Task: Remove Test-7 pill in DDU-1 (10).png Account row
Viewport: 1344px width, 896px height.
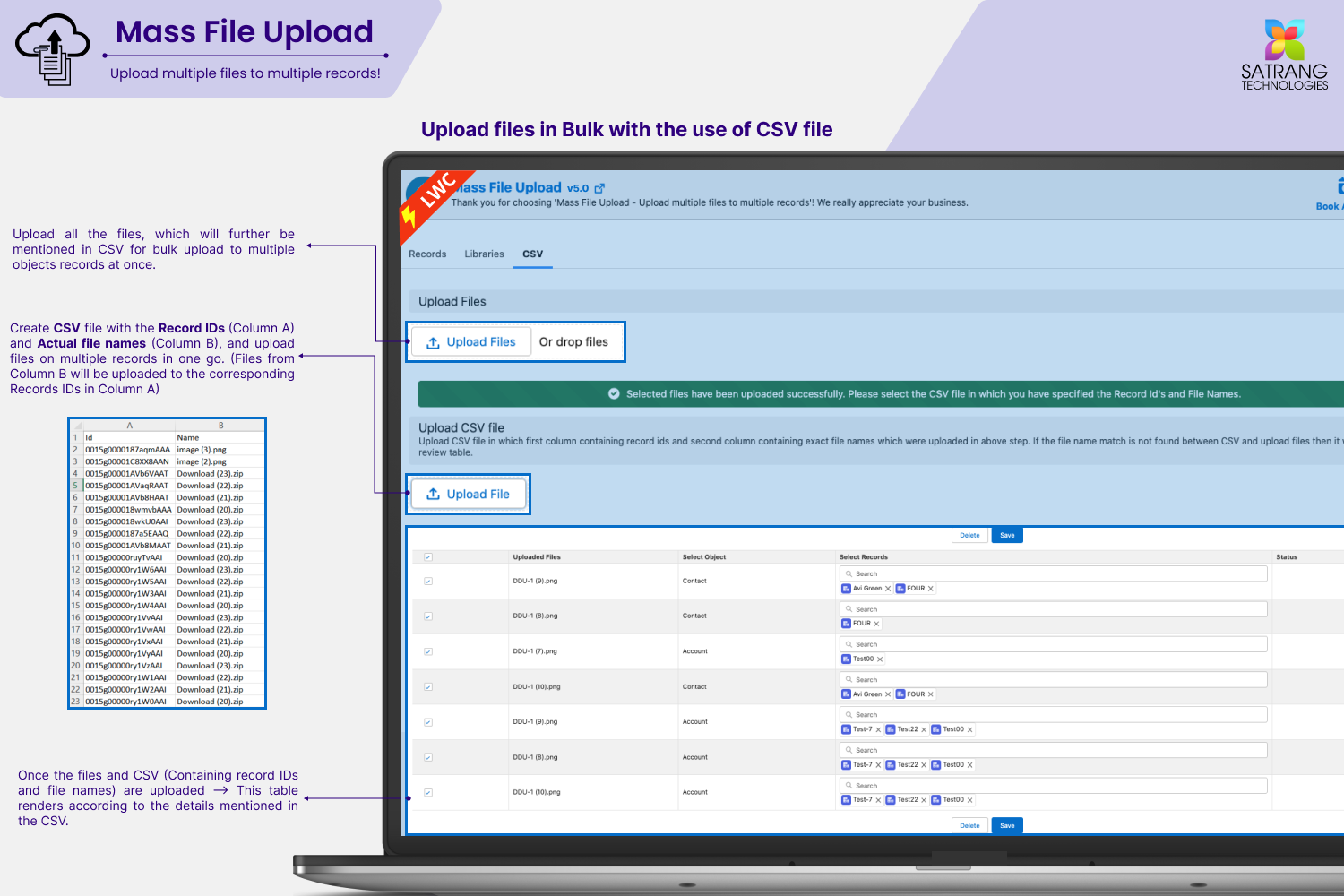Action: pyautogui.click(x=878, y=800)
